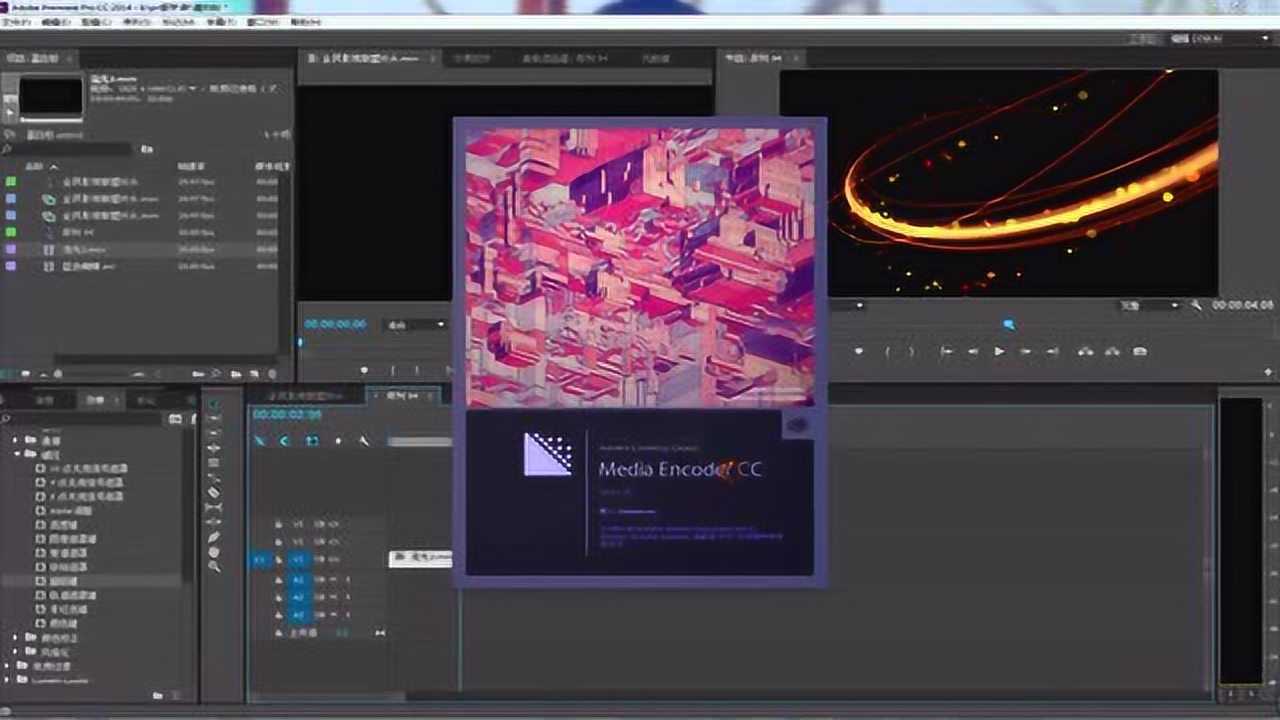Screen dimensions: 1280x720
Task: Click the Lift button in Program monitor
Action: point(1086,351)
